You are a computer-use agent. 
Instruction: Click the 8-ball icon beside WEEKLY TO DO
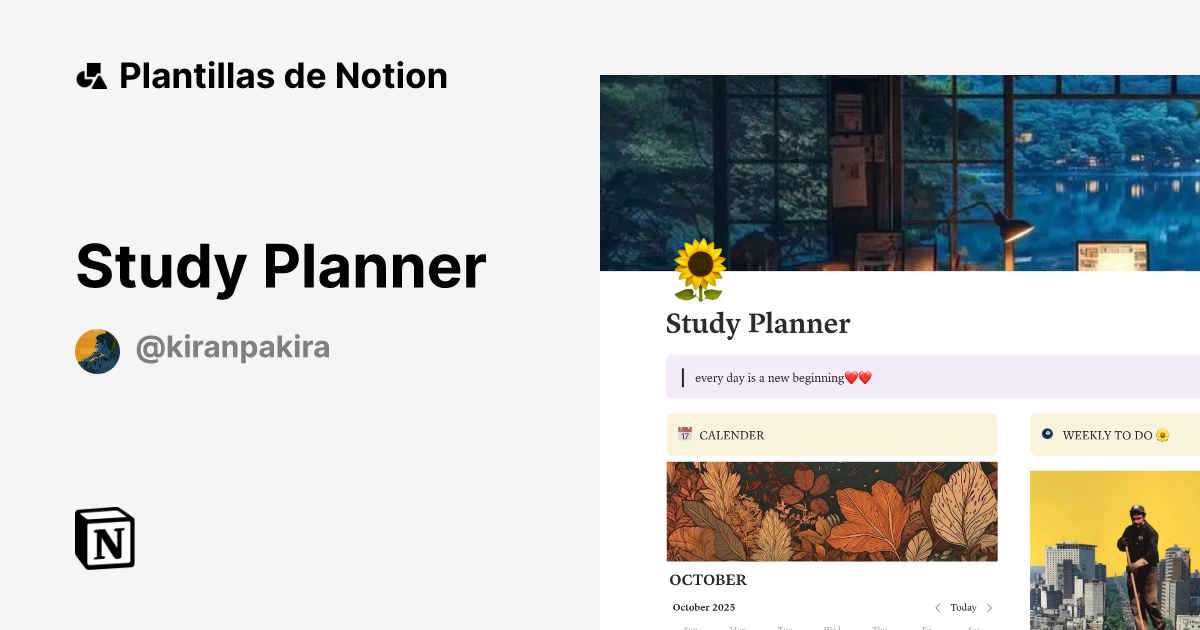(x=1046, y=434)
